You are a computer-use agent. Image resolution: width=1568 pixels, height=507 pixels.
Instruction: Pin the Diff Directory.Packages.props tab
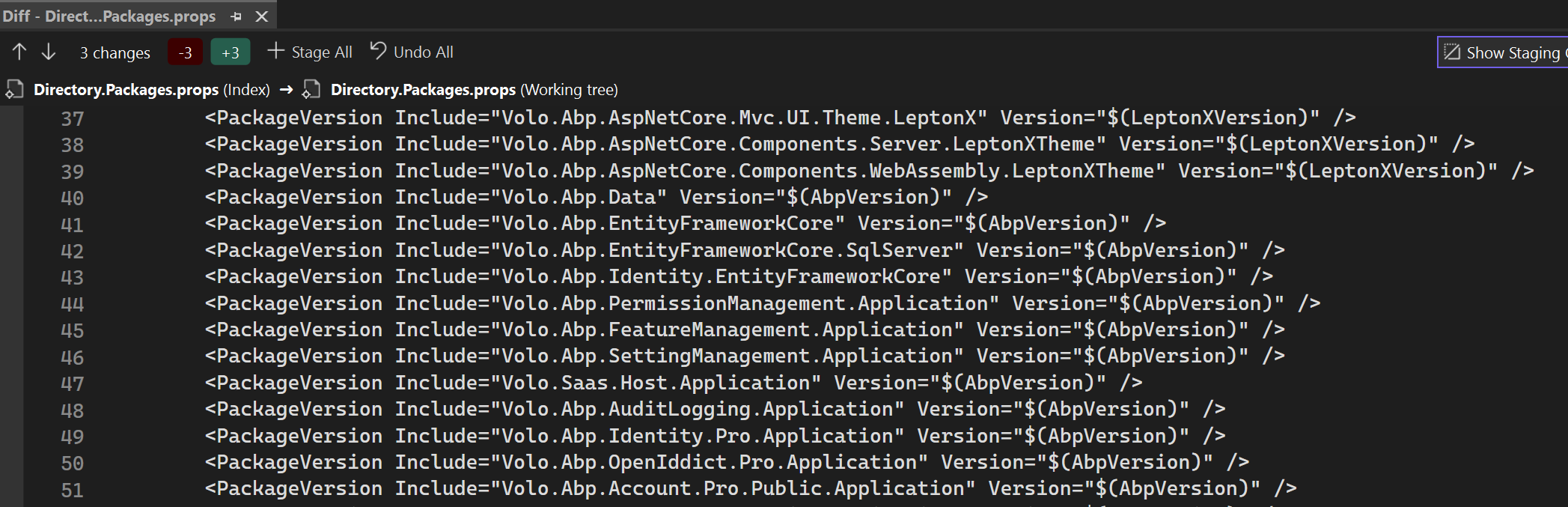pyautogui.click(x=237, y=16)
